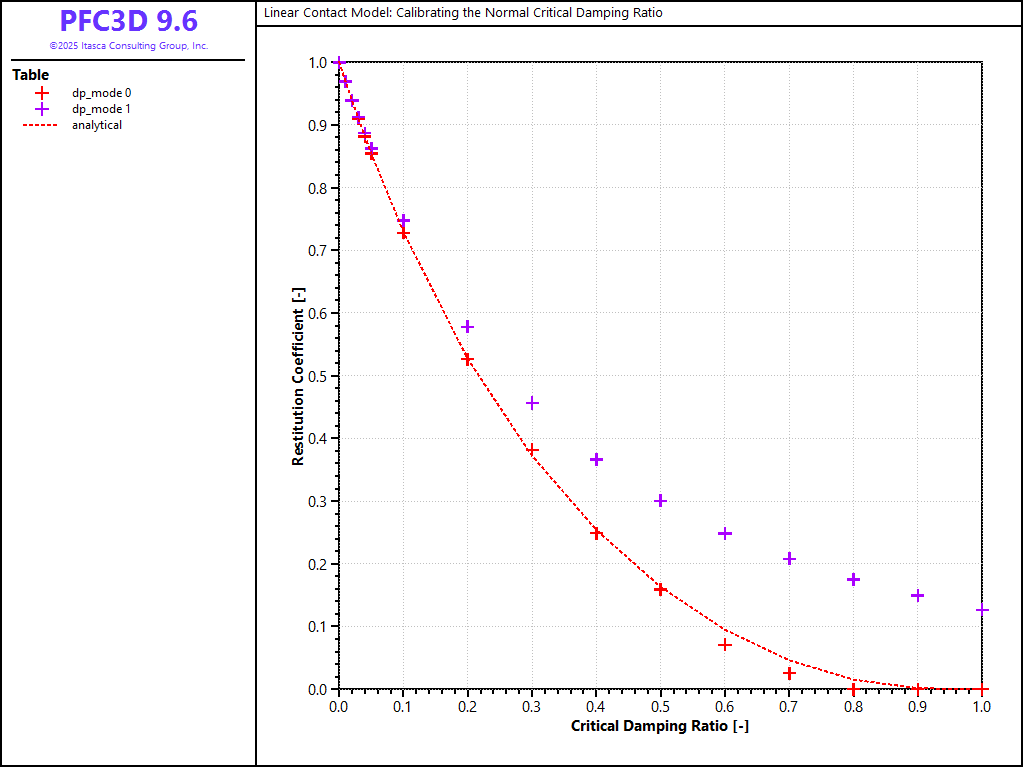Pick the red data point at damping ratio 0.6
The width and height of the screenshot is (1024, 768).
725,645
